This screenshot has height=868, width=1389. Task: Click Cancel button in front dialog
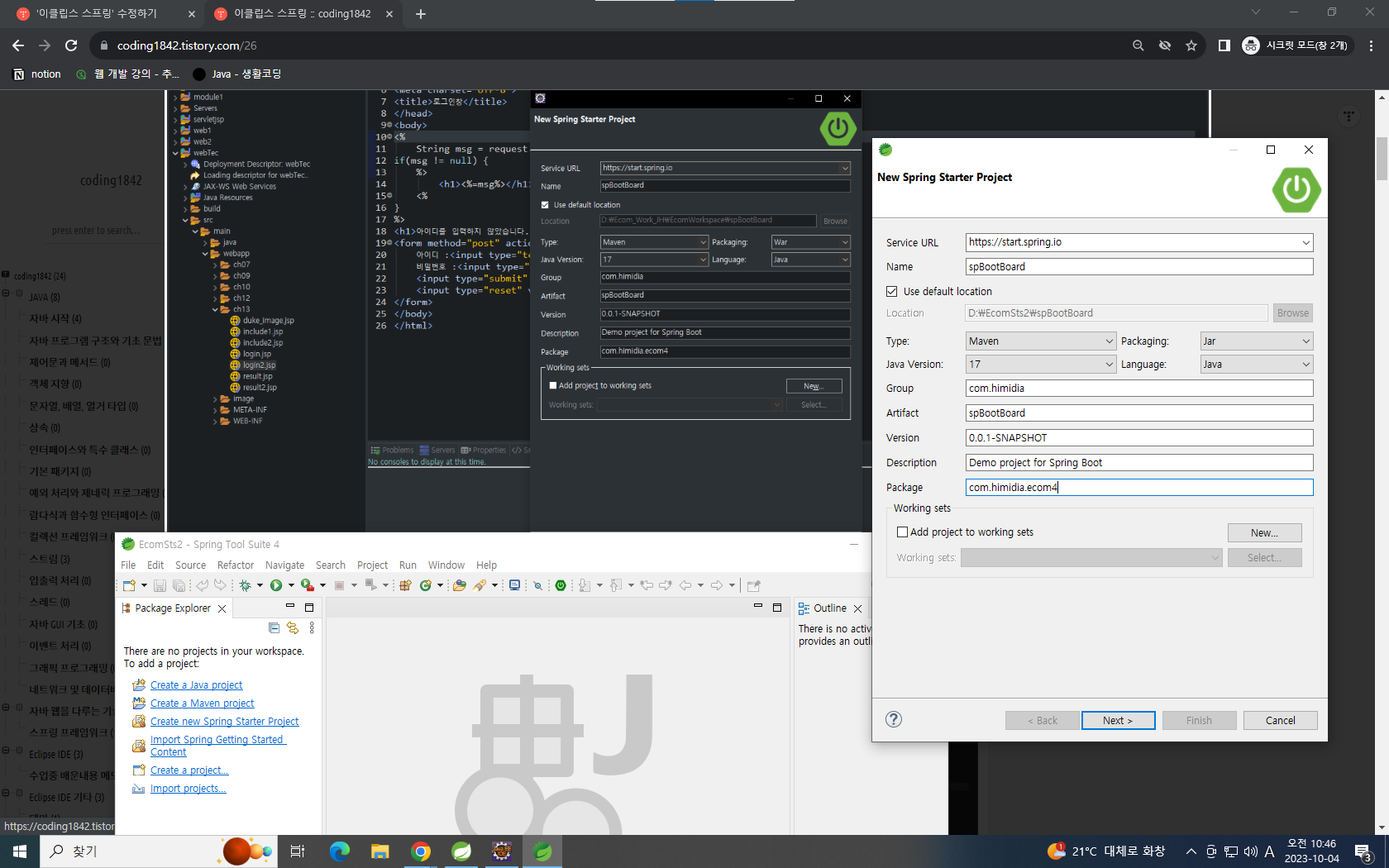1281,720
